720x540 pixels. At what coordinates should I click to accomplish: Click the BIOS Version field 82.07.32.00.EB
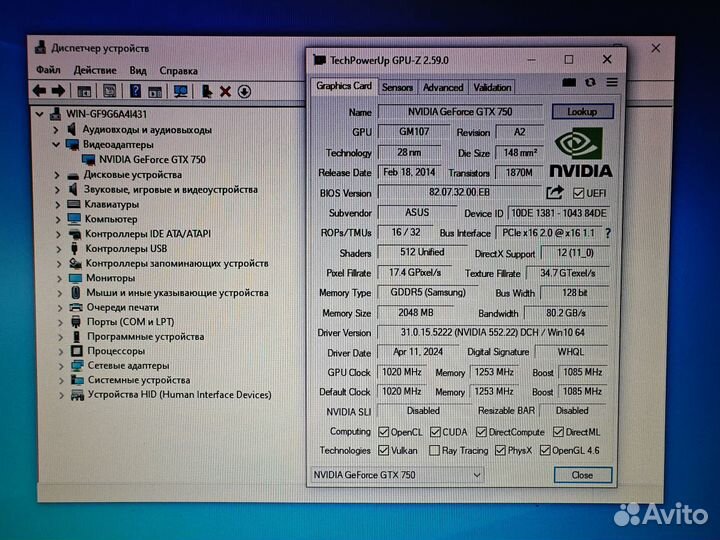[459, 192]
